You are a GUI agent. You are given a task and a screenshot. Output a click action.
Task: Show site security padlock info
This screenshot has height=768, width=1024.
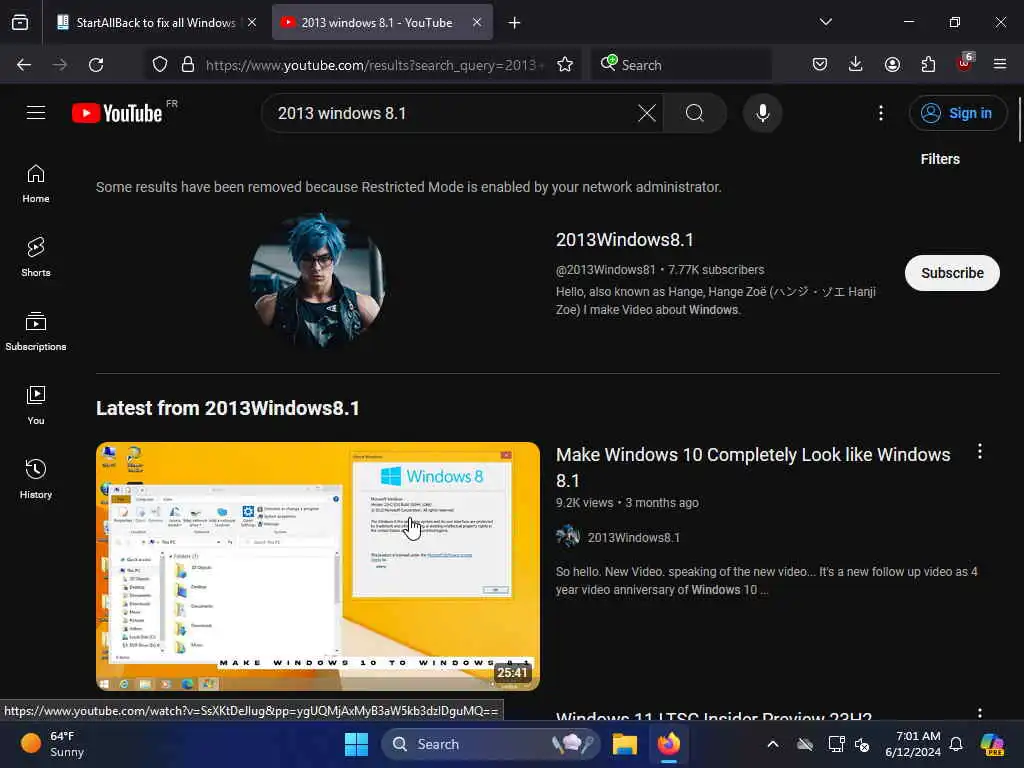click(x=188, y=65)
